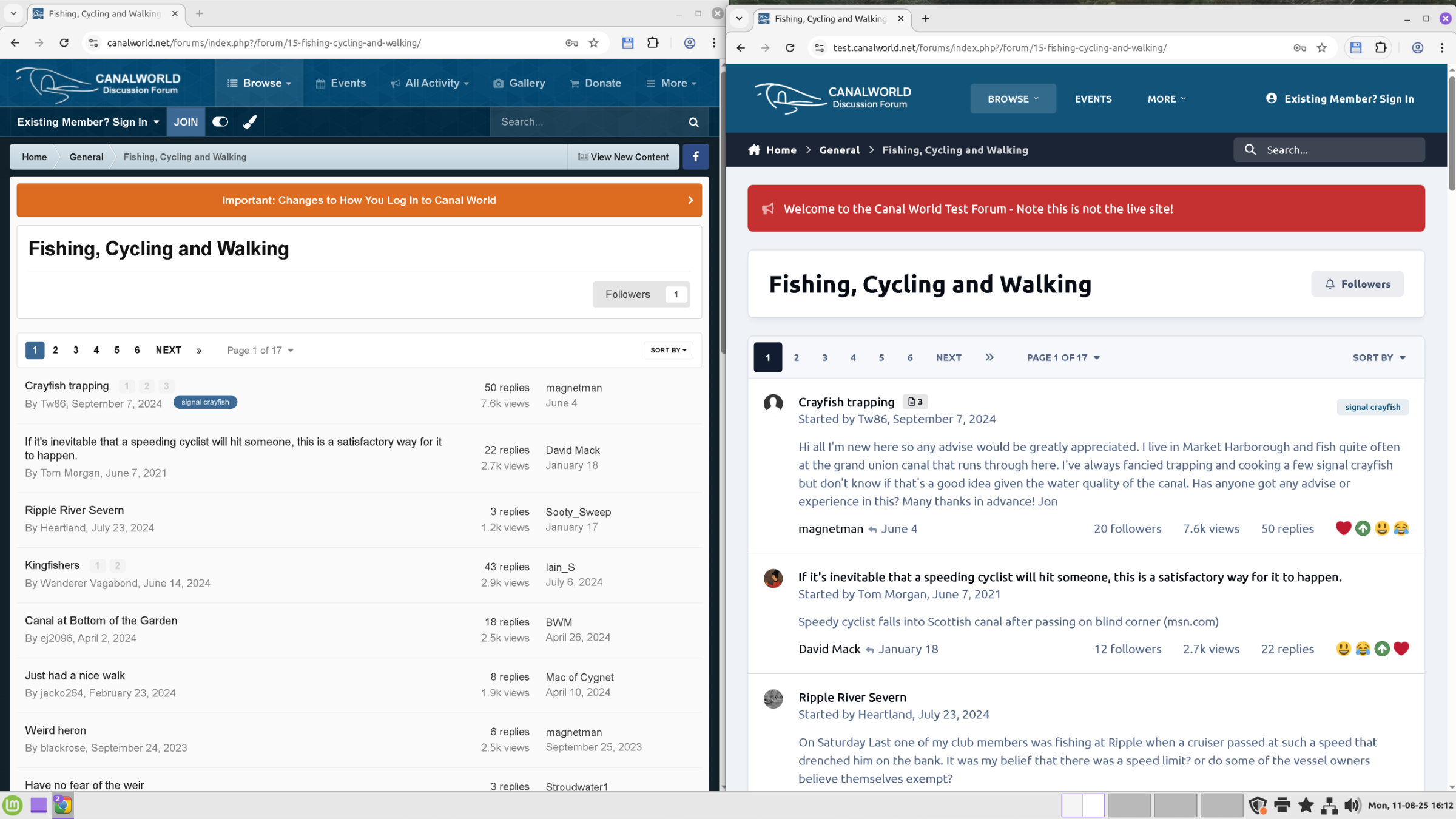This screenshot has width=1456, height=819.
Task: Expand Existing Member Sign In dropdown
Action: click(x=88, y=122)
